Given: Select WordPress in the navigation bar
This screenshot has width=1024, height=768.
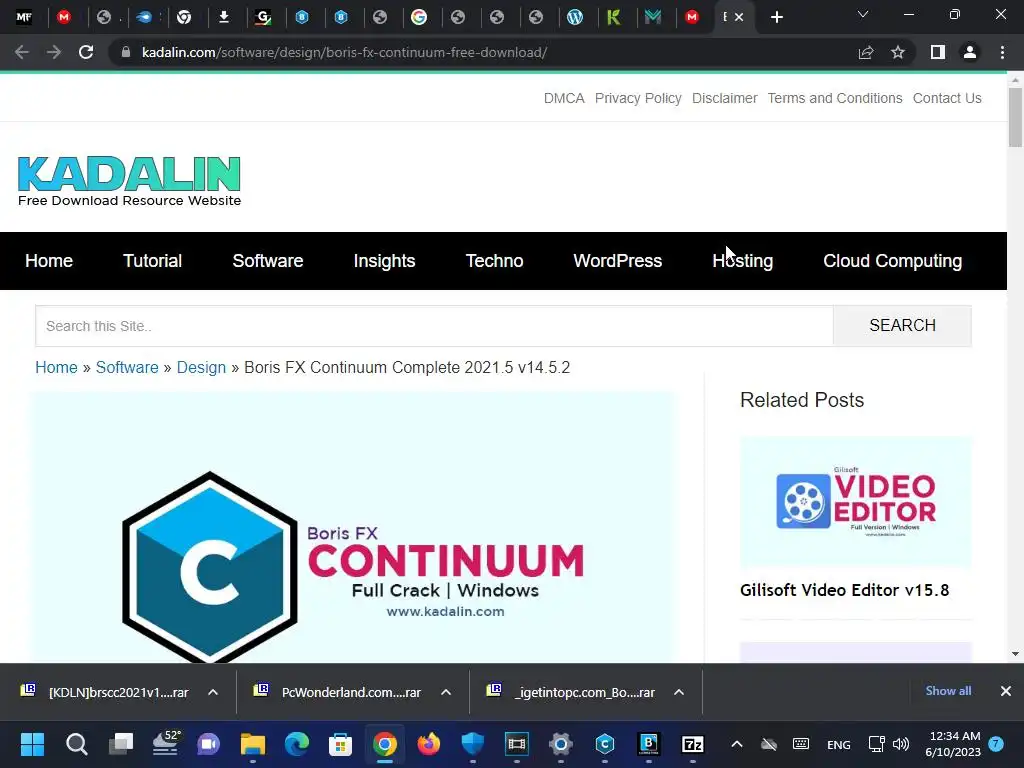Looking at the screenshot, I should click(x=618, y=261).
